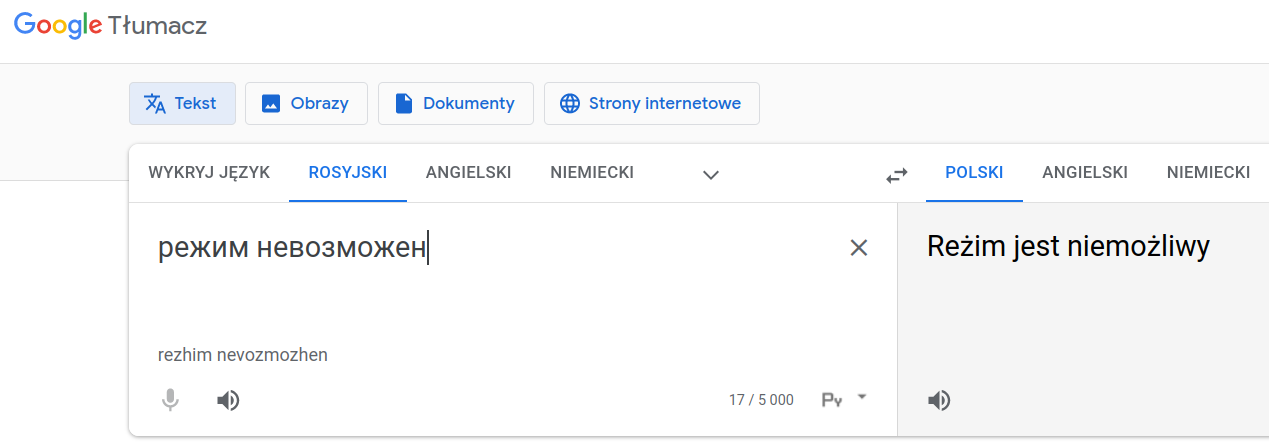Expand more source languages chevron
Screen dimensions: 1269x444
tap(711, 174)
